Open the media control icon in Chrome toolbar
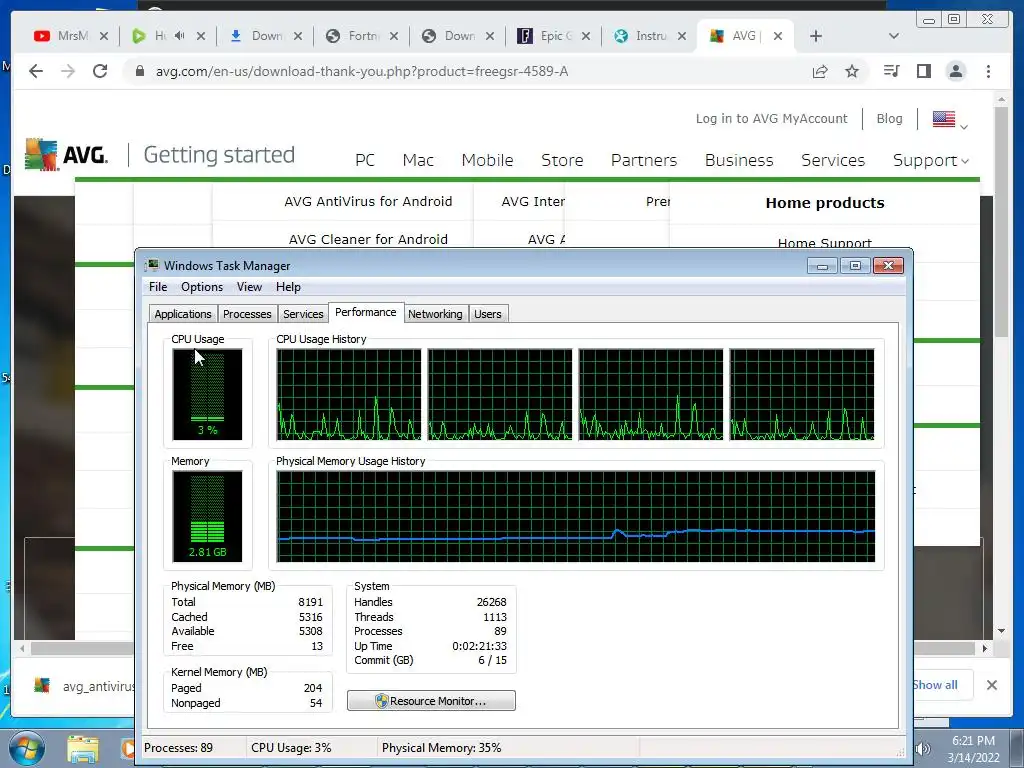This screenshot has width=1024, height=768. pos(891,71)
